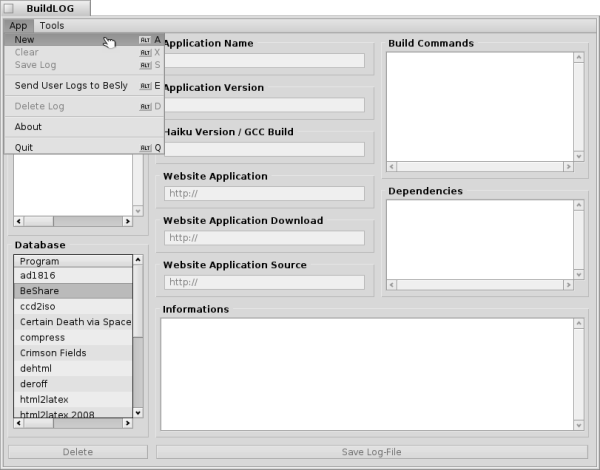This screenshot has height=470, width=600.
Task: Click the Build Commands scroll down arrow
Action: tap(578, 154)
